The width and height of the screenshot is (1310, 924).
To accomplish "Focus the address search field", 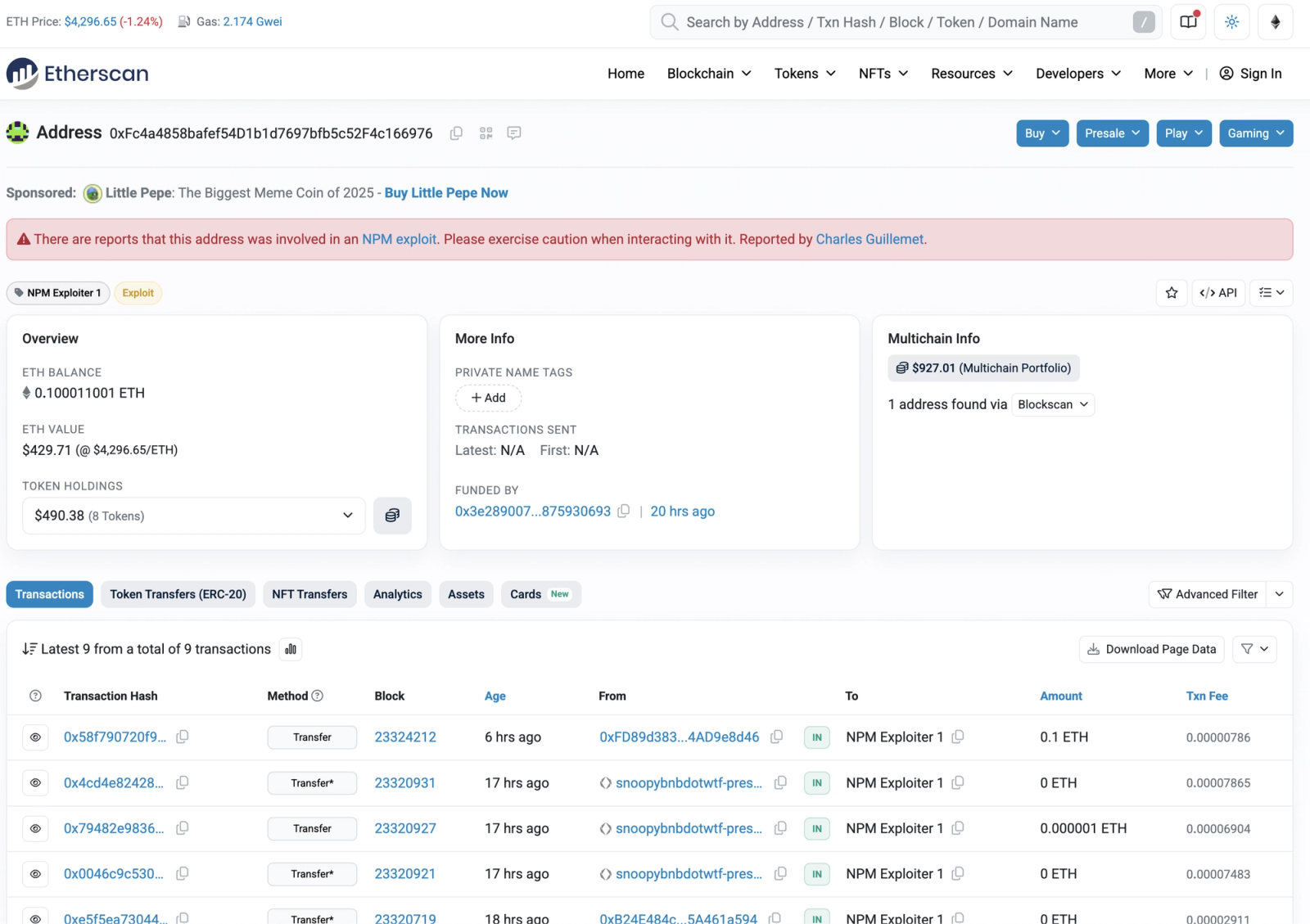I will point(906,22).
